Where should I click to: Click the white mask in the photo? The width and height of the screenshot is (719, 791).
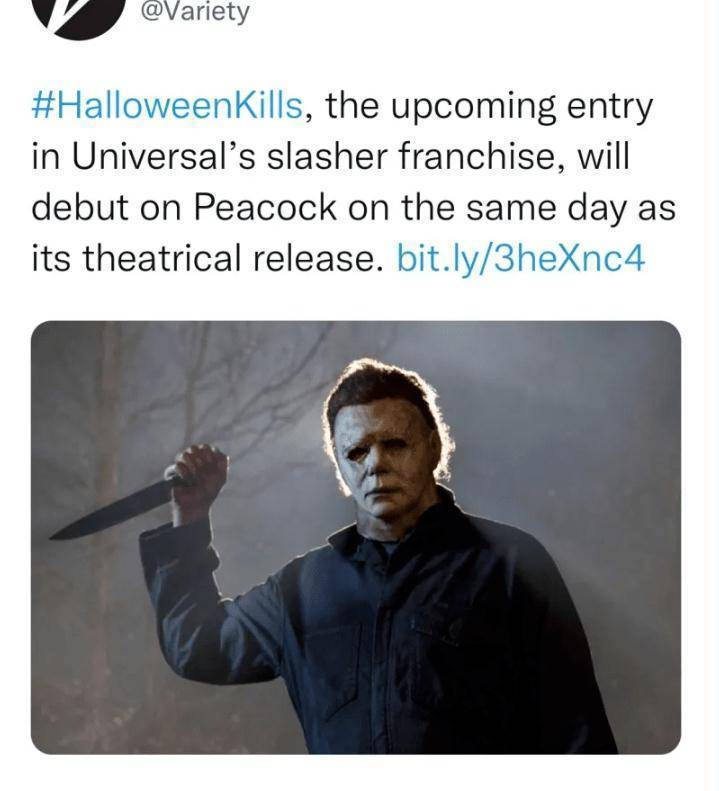click(381, 464)
